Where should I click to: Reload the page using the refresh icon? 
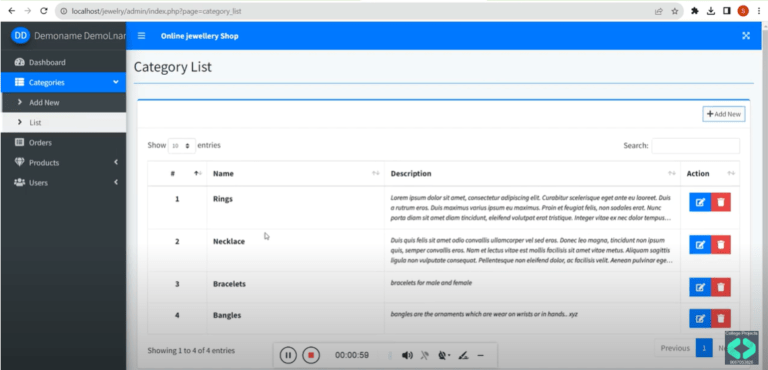tap(44, 11)
